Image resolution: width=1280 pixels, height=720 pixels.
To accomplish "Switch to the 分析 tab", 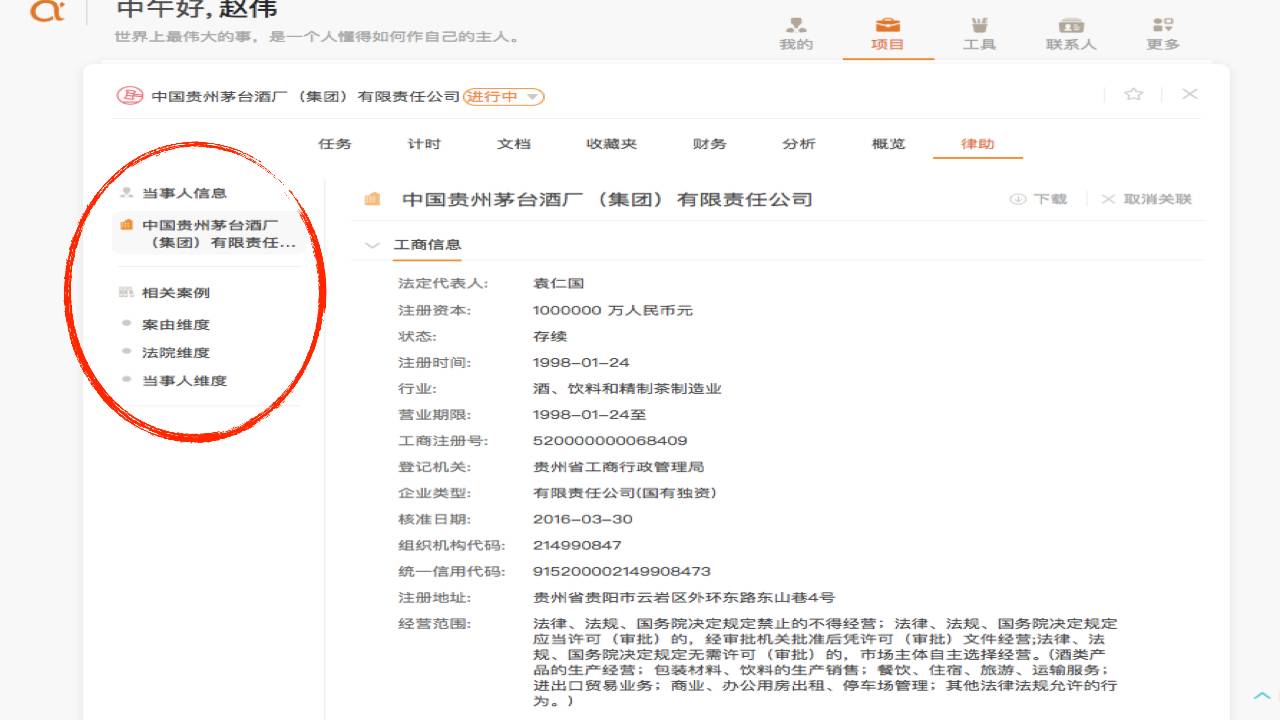I will (799, 144).
